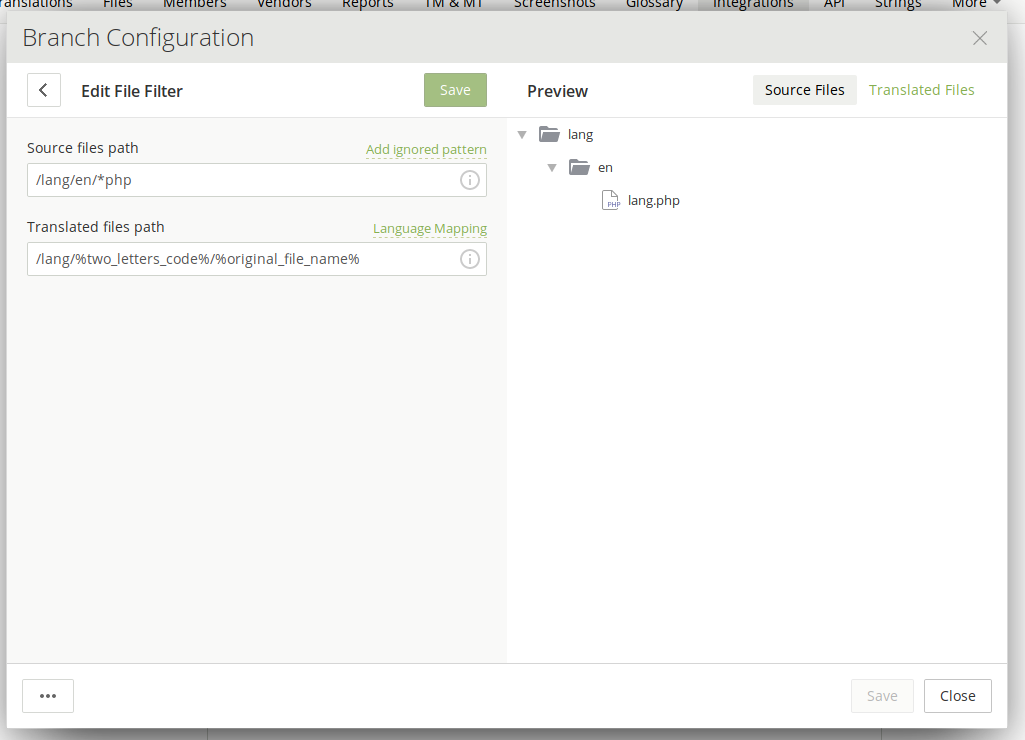Select the lang.php PHP file icon
The width and height of the screenshot is (1025, 740).
pos(611,200)
